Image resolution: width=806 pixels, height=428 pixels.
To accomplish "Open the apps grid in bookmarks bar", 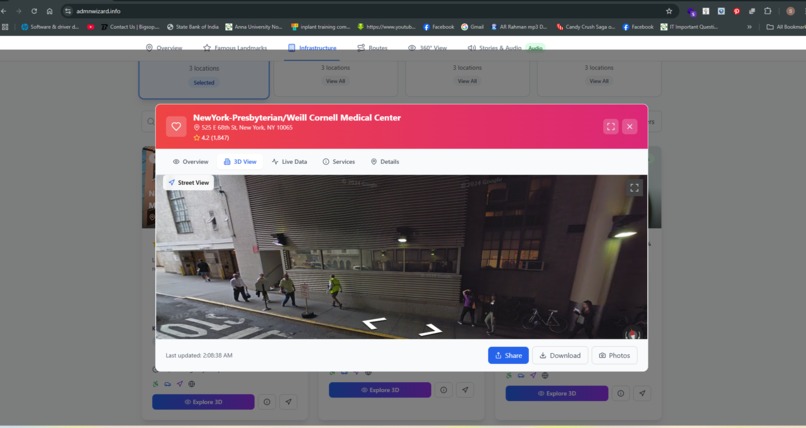I will point(5,27).
